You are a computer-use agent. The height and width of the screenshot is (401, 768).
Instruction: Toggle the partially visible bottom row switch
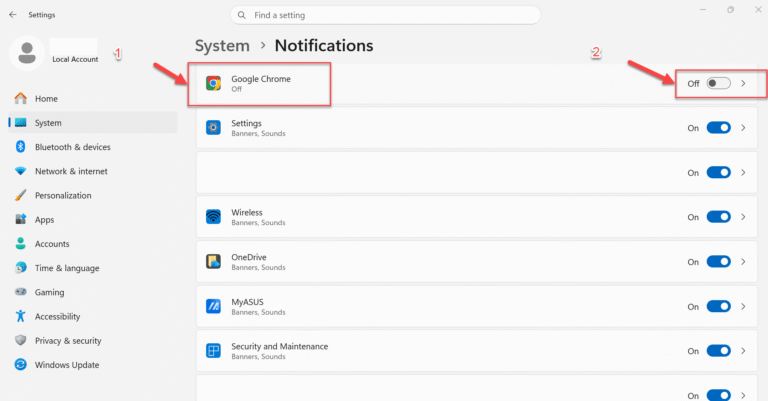click(x=719, y=395)
